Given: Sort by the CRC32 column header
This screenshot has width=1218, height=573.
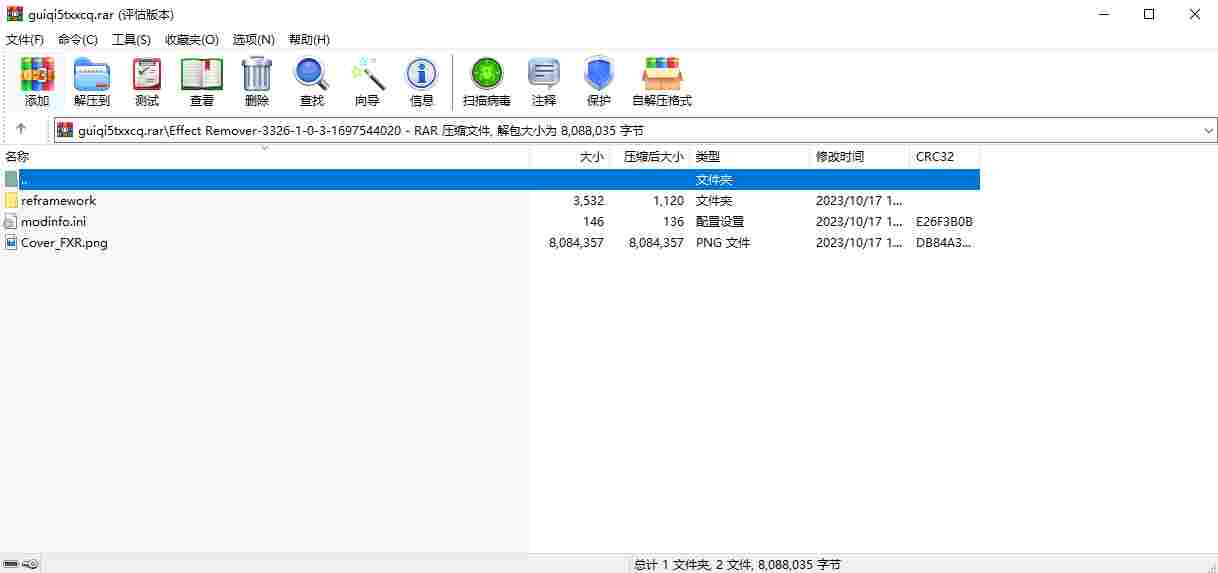Looking at the screenshot, I should click(x=945, y=157).
